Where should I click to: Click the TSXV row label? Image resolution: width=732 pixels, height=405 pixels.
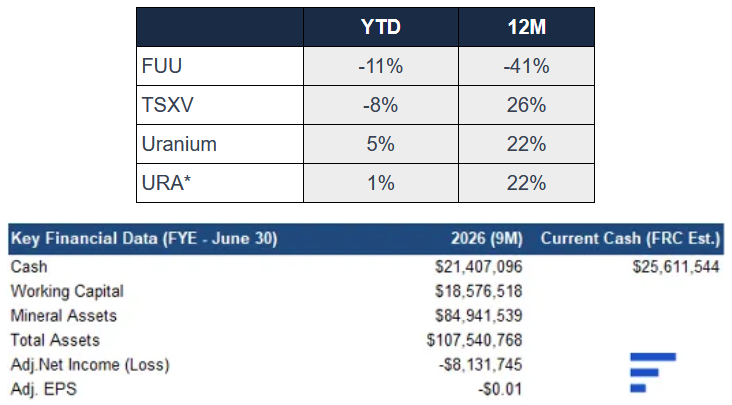pyautogui.click(x=167, y=105)
